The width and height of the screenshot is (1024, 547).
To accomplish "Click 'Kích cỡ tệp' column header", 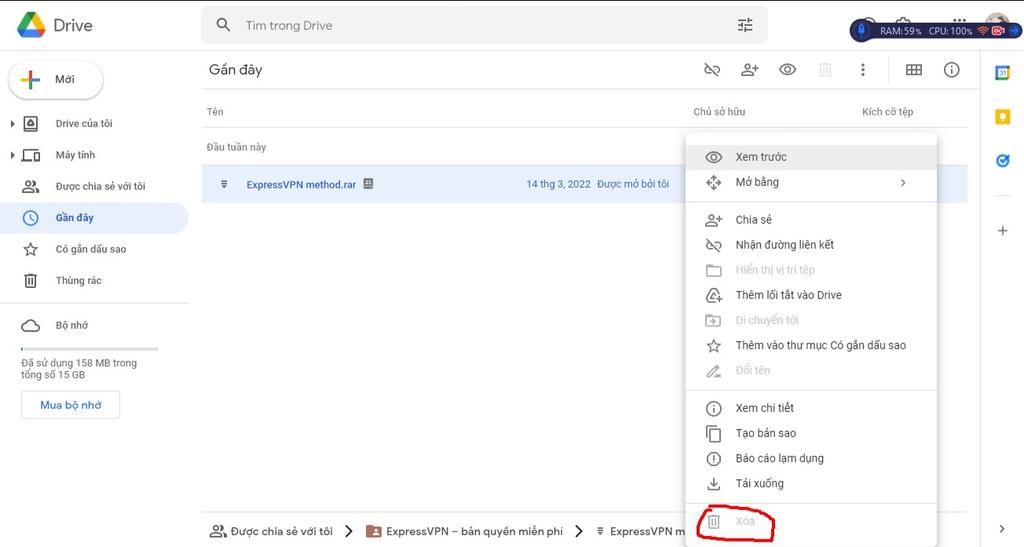I will click(x=888, y=112).
